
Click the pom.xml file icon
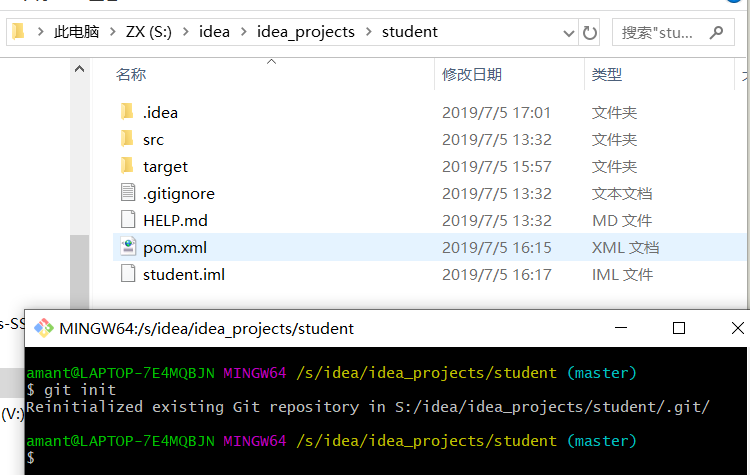(126, 247)
